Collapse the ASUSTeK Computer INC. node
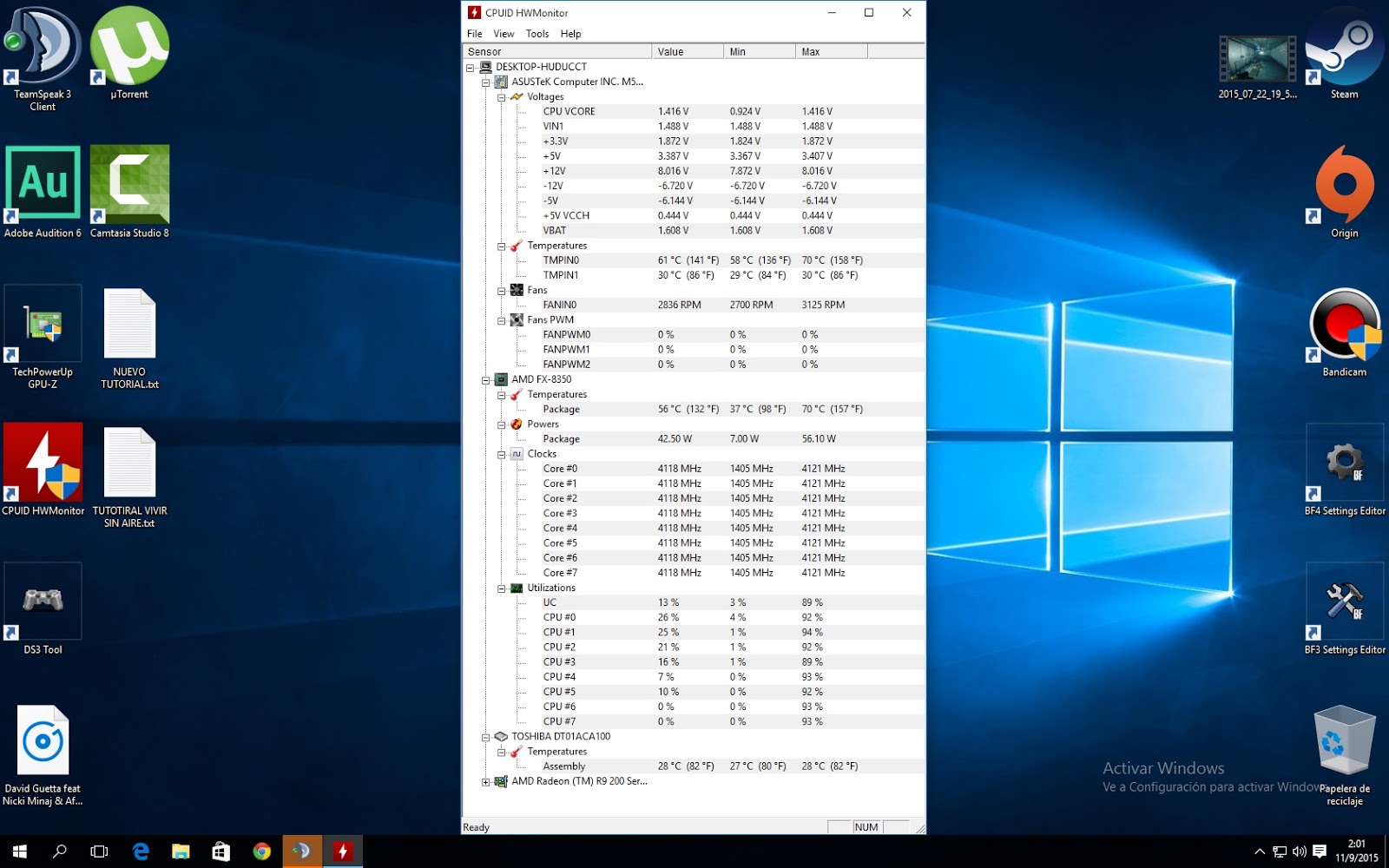Image resolution: width=1389 pixels, height=868 pixels. click(x=486, y=82)
